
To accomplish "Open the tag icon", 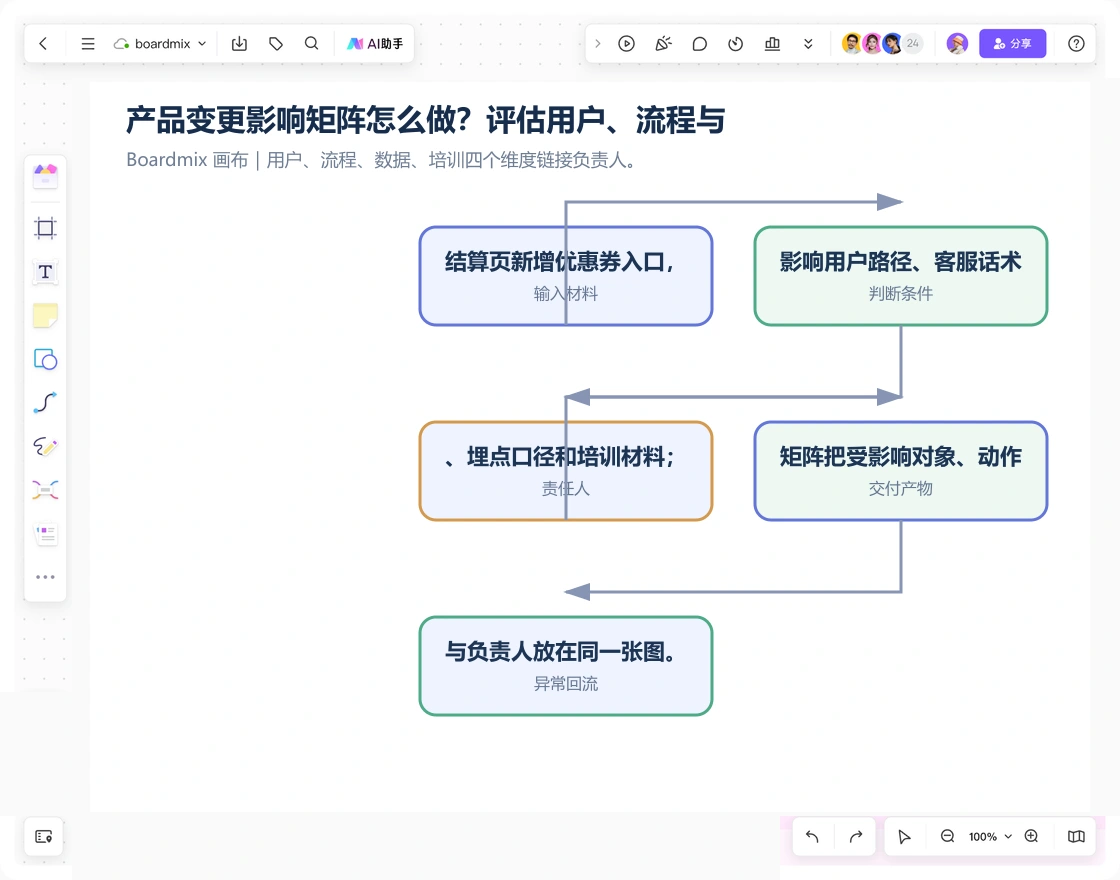I will tap(276, 44).
